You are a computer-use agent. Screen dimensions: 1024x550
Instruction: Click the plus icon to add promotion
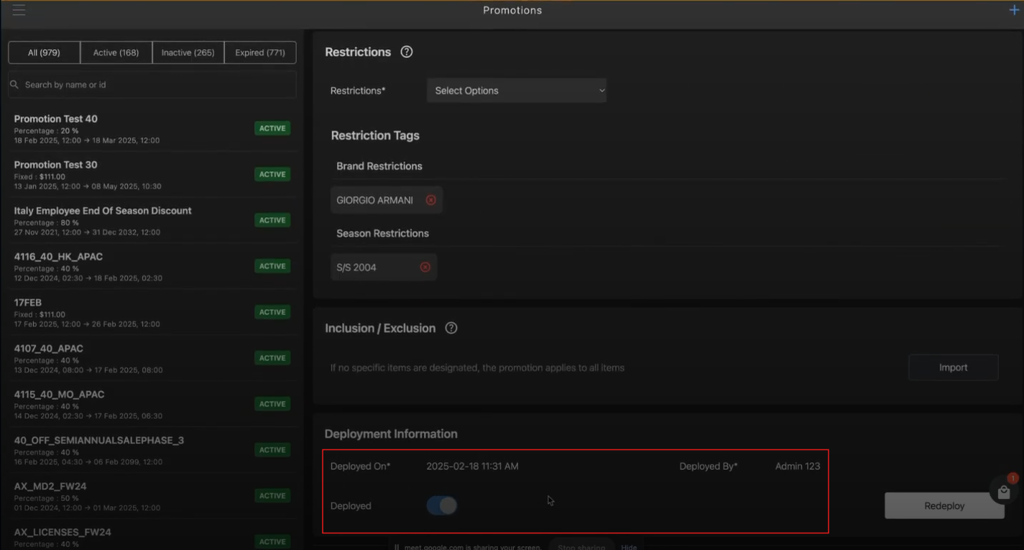coord(1014,10)
